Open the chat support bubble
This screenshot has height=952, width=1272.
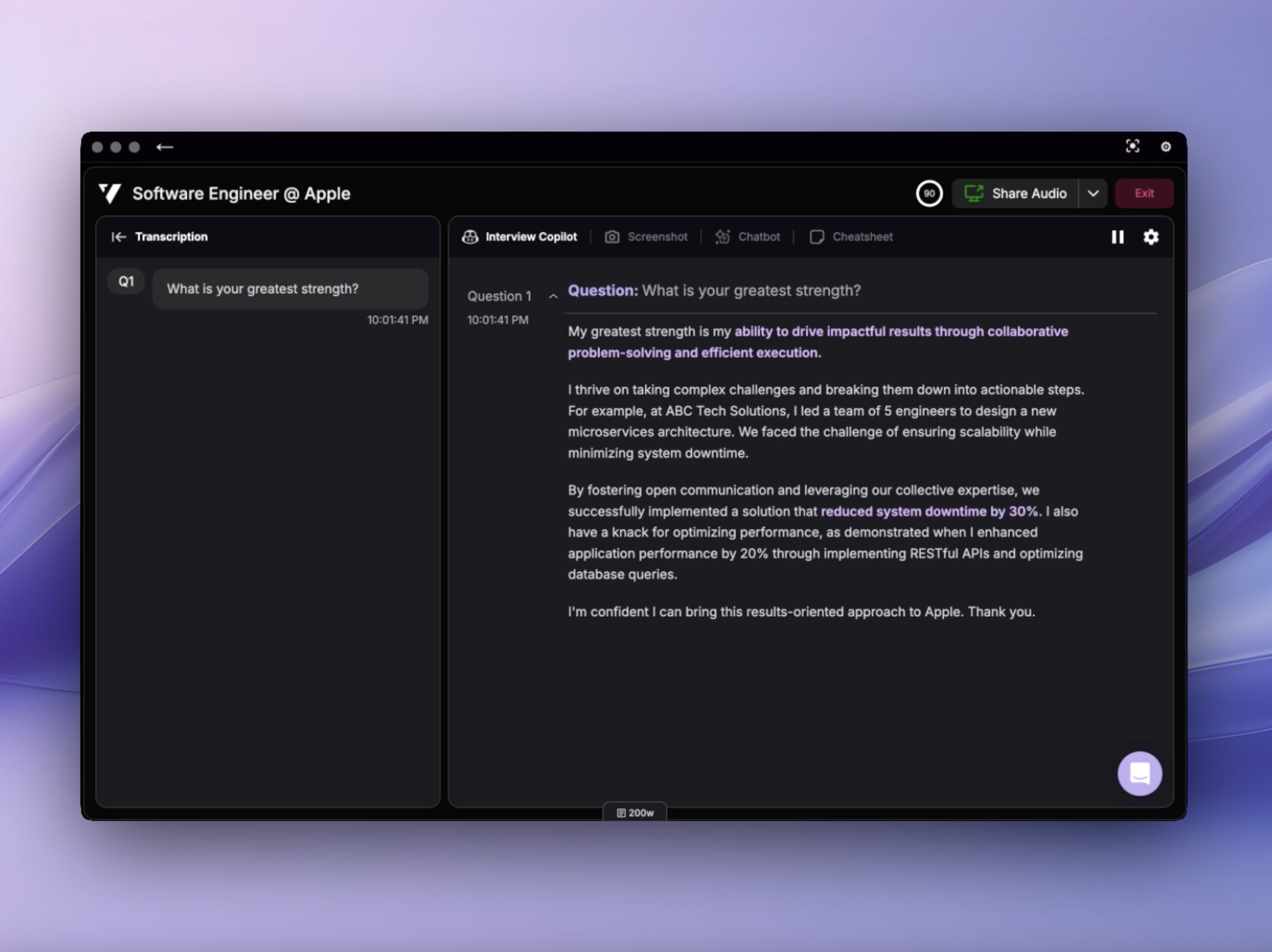[1139, 773]
